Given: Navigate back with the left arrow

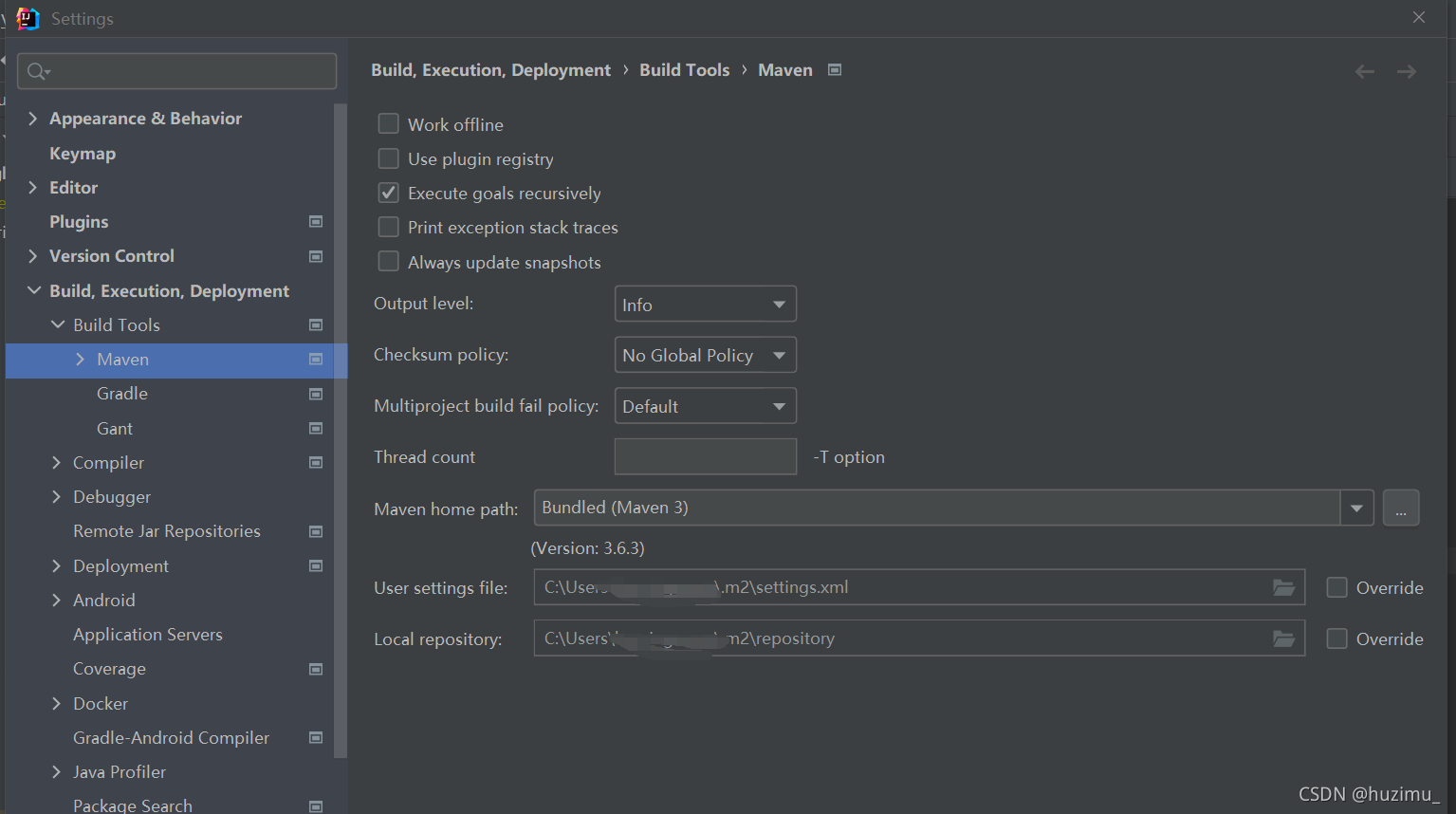Looking at the screenshot, I should [1365, 71].
